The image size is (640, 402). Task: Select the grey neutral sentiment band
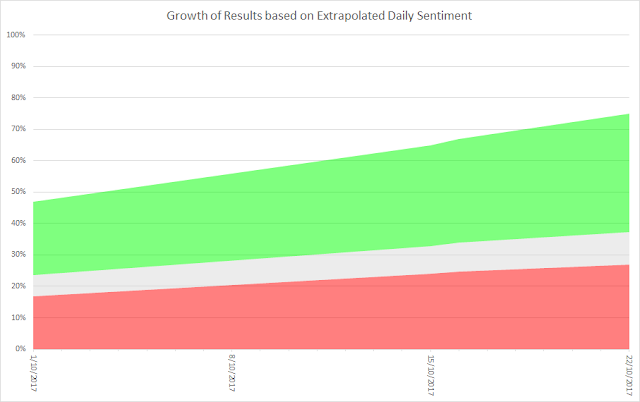pyautogui.click(x=331, y=267)
